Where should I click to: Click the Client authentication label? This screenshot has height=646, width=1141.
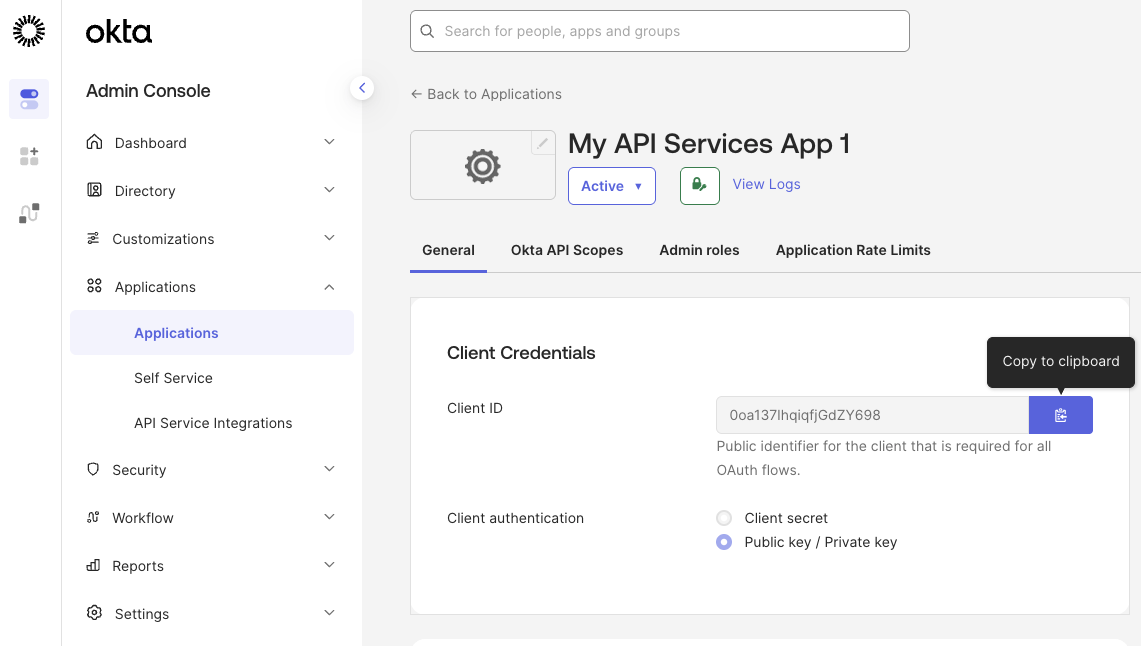[515, 518]
